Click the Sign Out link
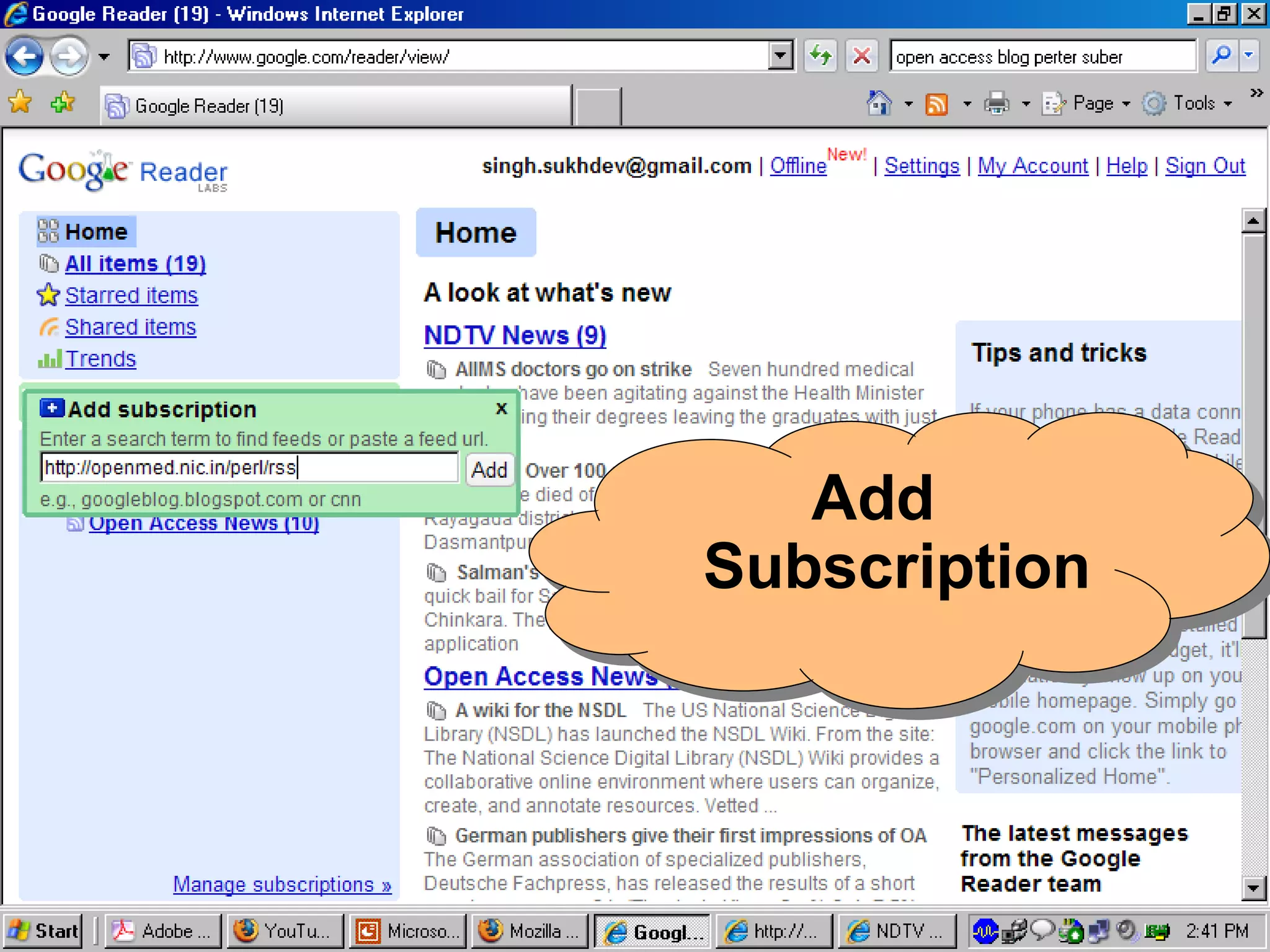Image resolution: width=1270 pixels, height=952 pixels. pos(1205,165)
